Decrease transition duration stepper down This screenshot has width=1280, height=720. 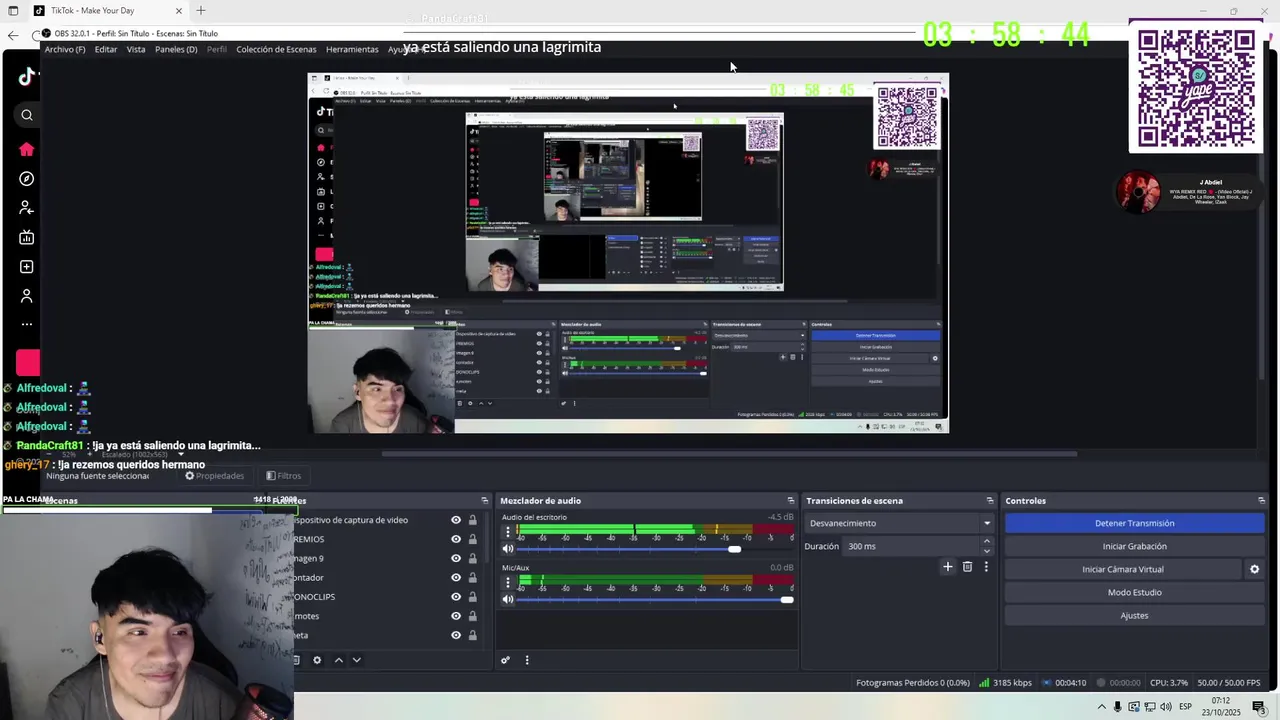tap(987, 551)
